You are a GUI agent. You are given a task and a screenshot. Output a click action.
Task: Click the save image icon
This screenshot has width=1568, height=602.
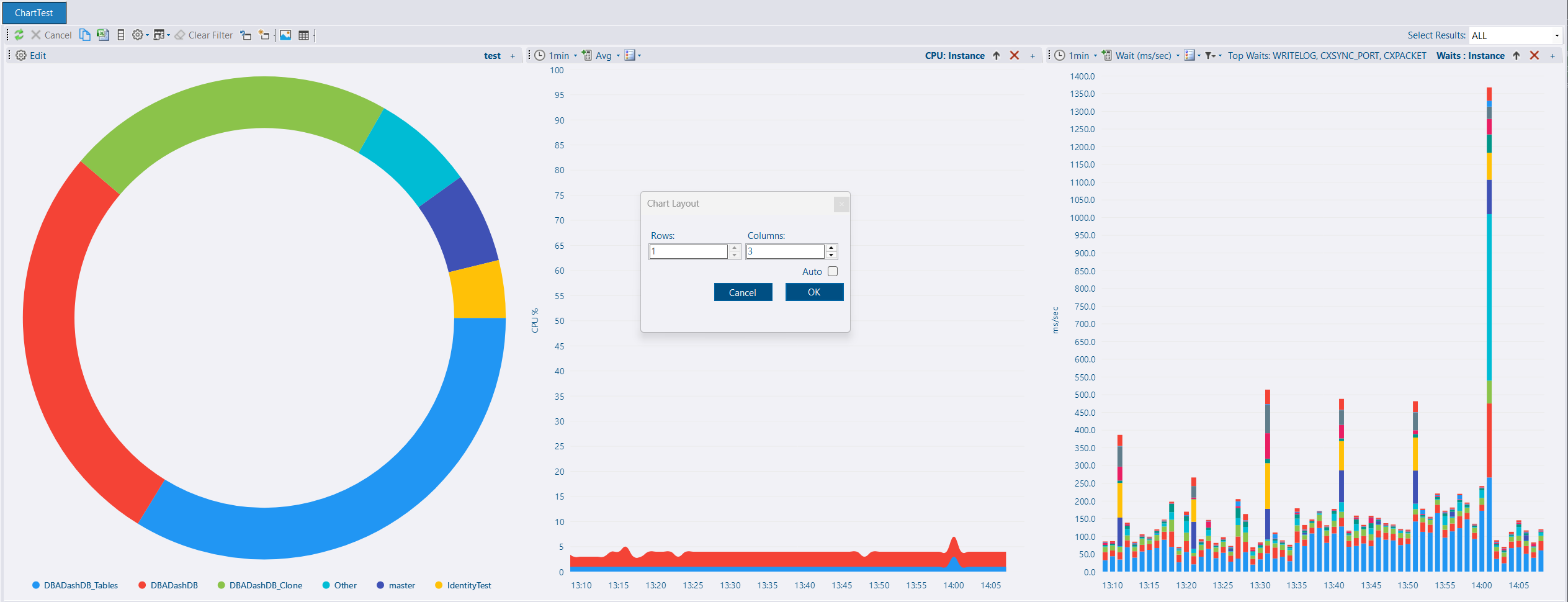click(285, 35)
